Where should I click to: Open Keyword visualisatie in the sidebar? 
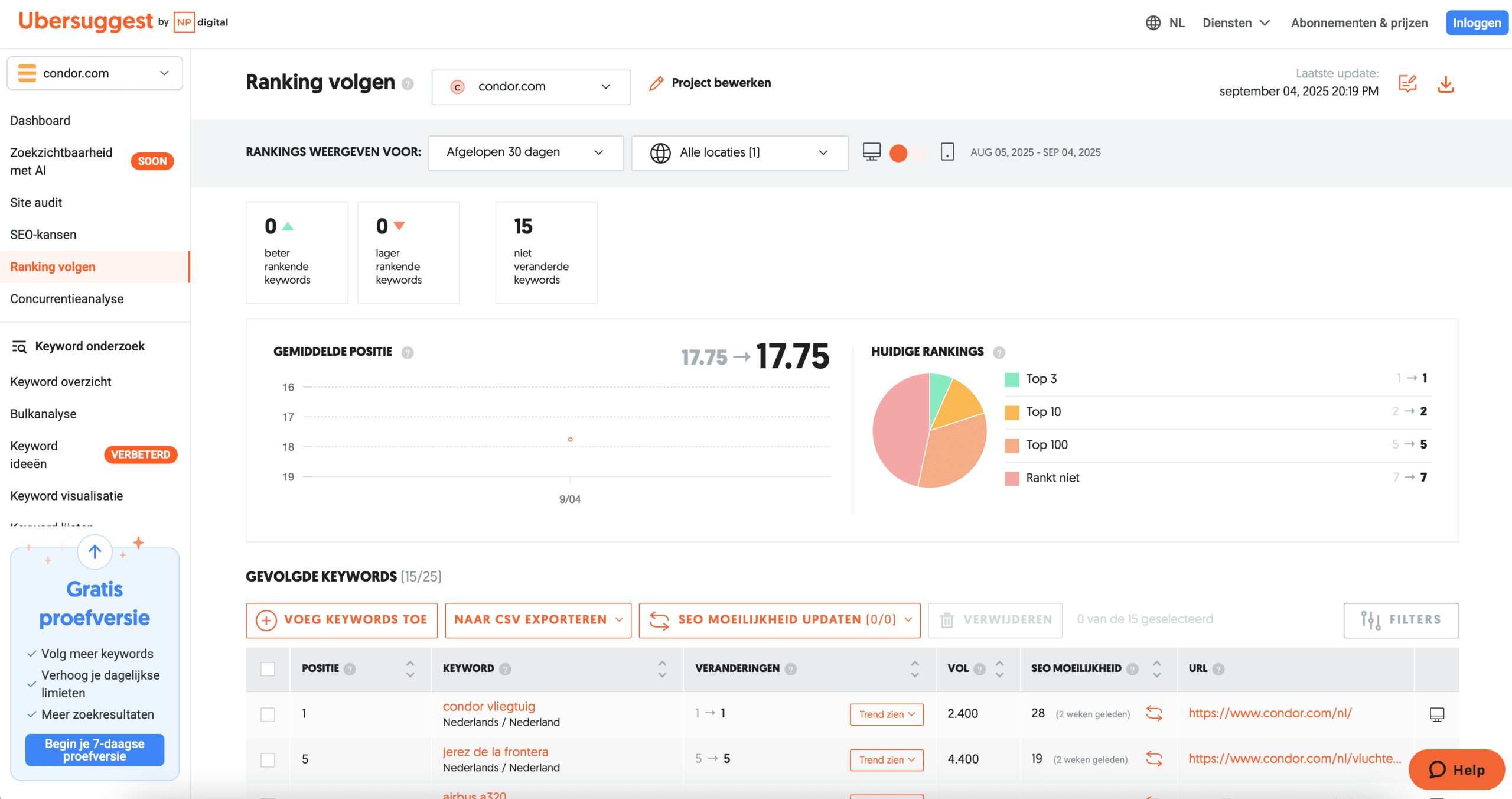(x=67, y=496)
